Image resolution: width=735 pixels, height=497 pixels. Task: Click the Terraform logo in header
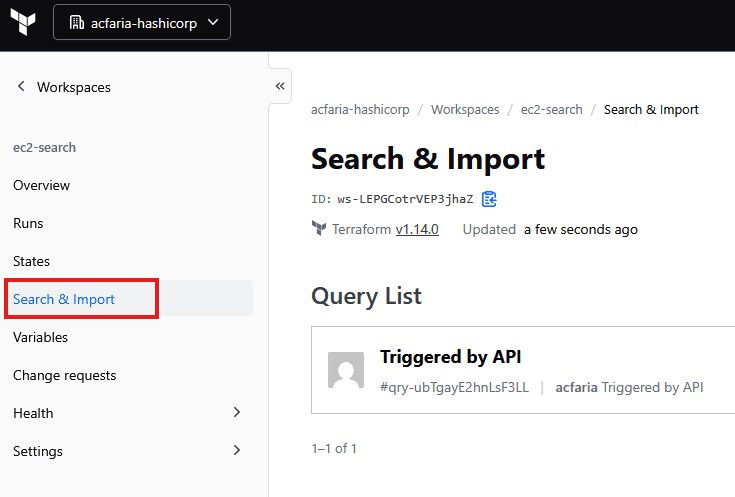[x=22, y=22]
